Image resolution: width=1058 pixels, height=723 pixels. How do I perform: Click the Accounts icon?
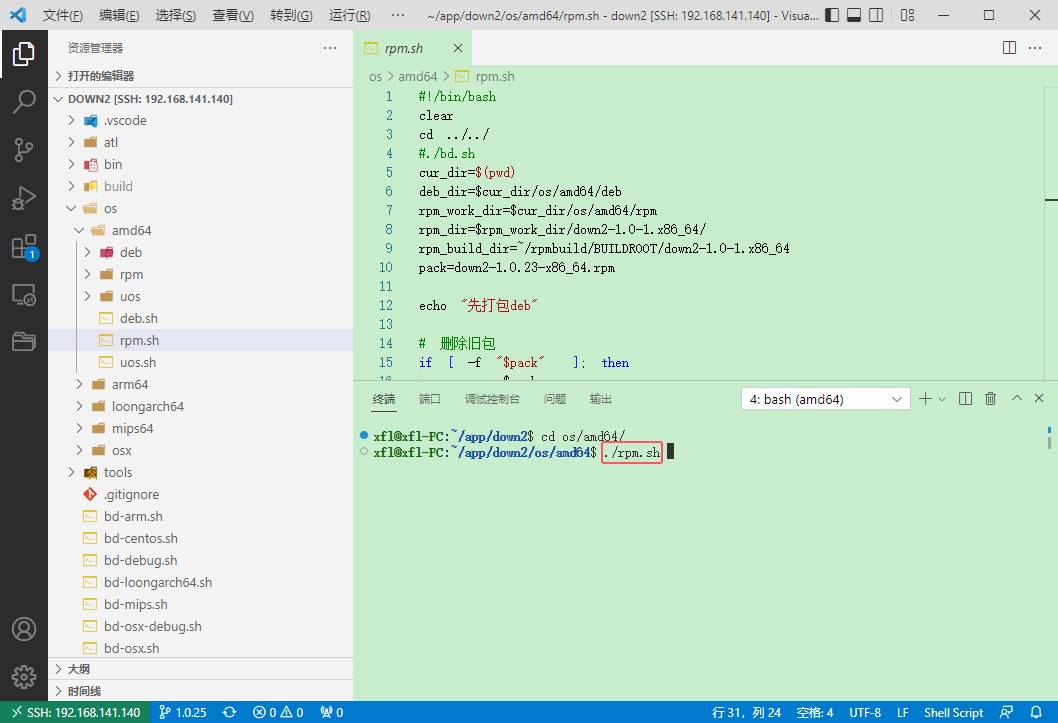pyautogui.click(x=24, y=629)
